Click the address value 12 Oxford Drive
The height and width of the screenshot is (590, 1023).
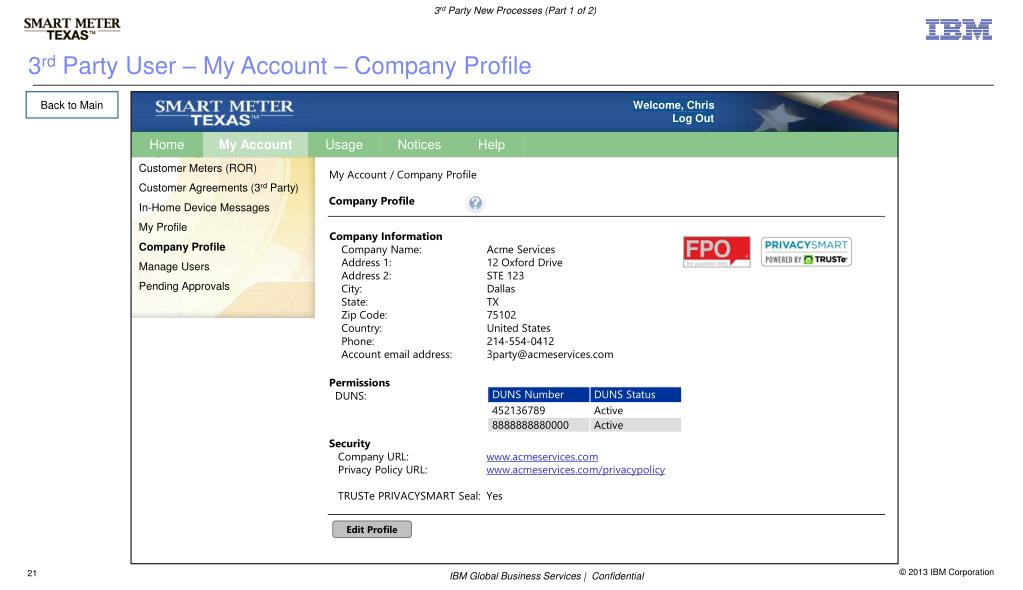(525, 262)
